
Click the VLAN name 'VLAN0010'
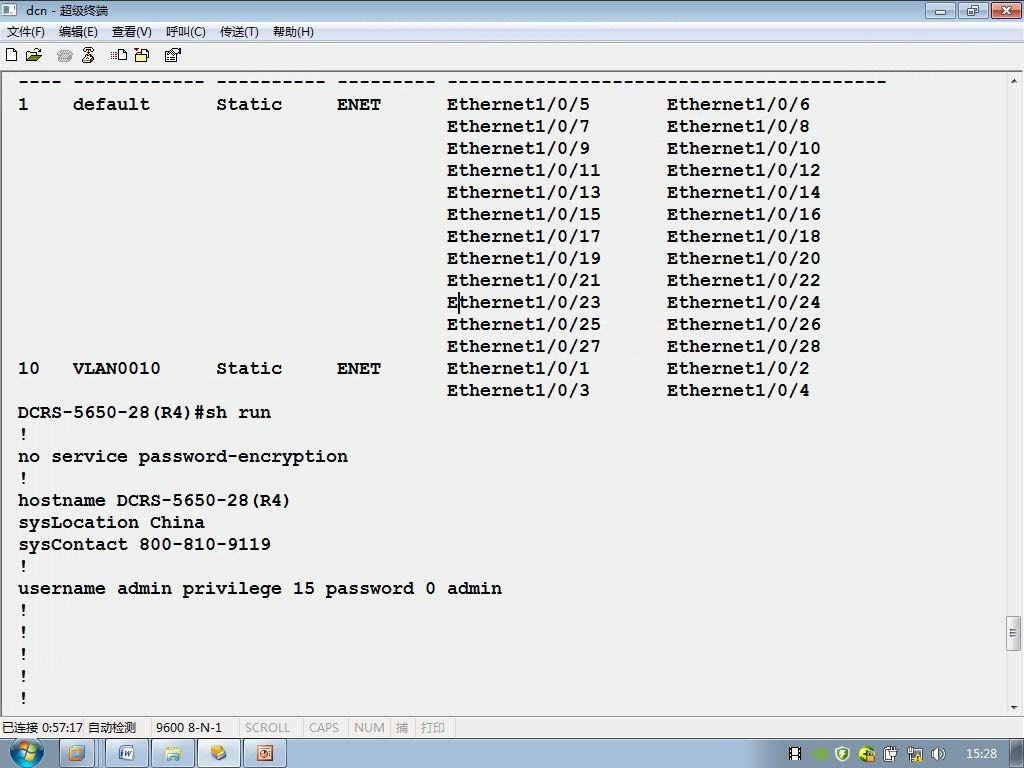pyautogui.click(x=116, y=368)
